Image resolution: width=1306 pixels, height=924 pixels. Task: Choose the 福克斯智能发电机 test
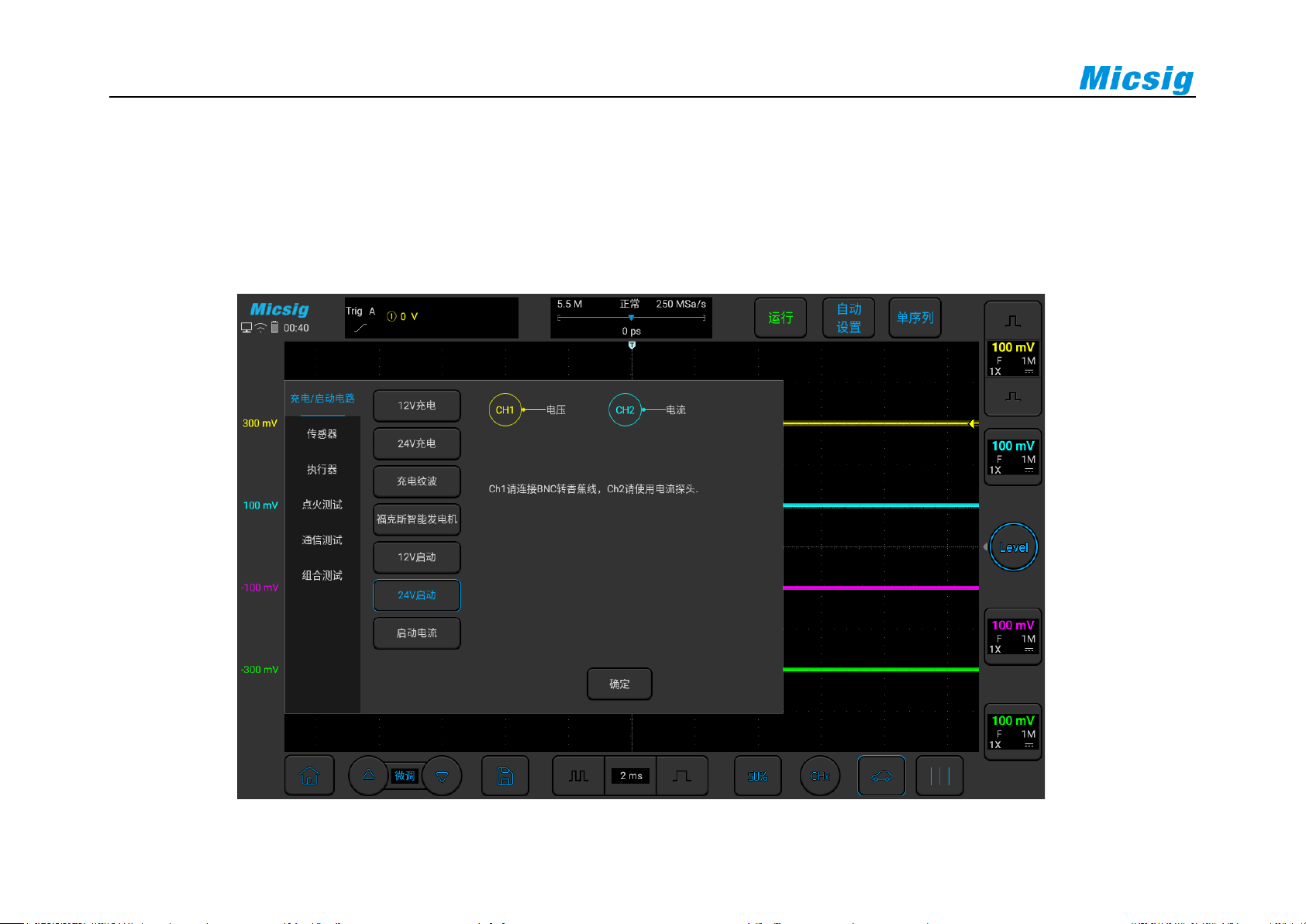pyautogui.click(x=417, y=519)
